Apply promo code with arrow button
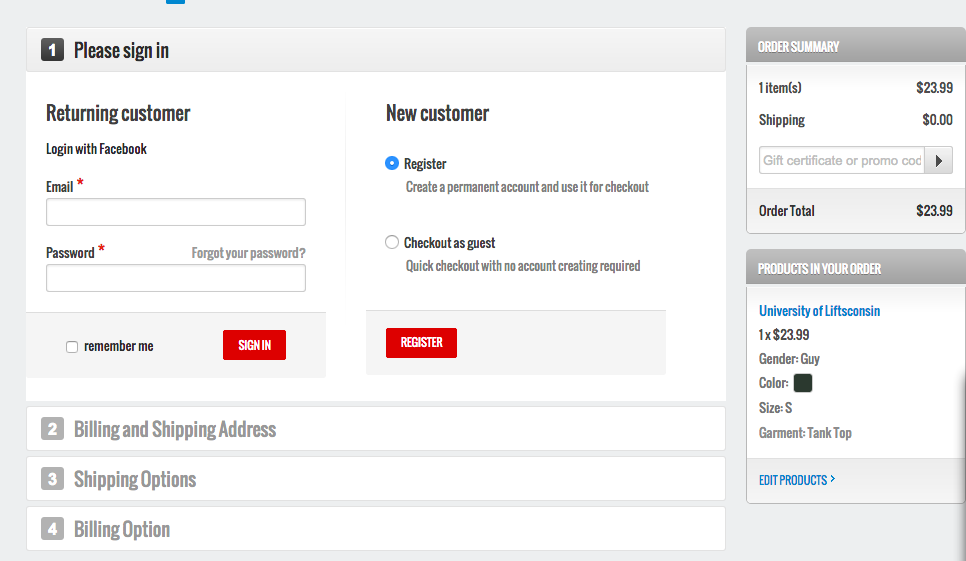Viewport: 966px width, 561px height. [x=938, y=160]
